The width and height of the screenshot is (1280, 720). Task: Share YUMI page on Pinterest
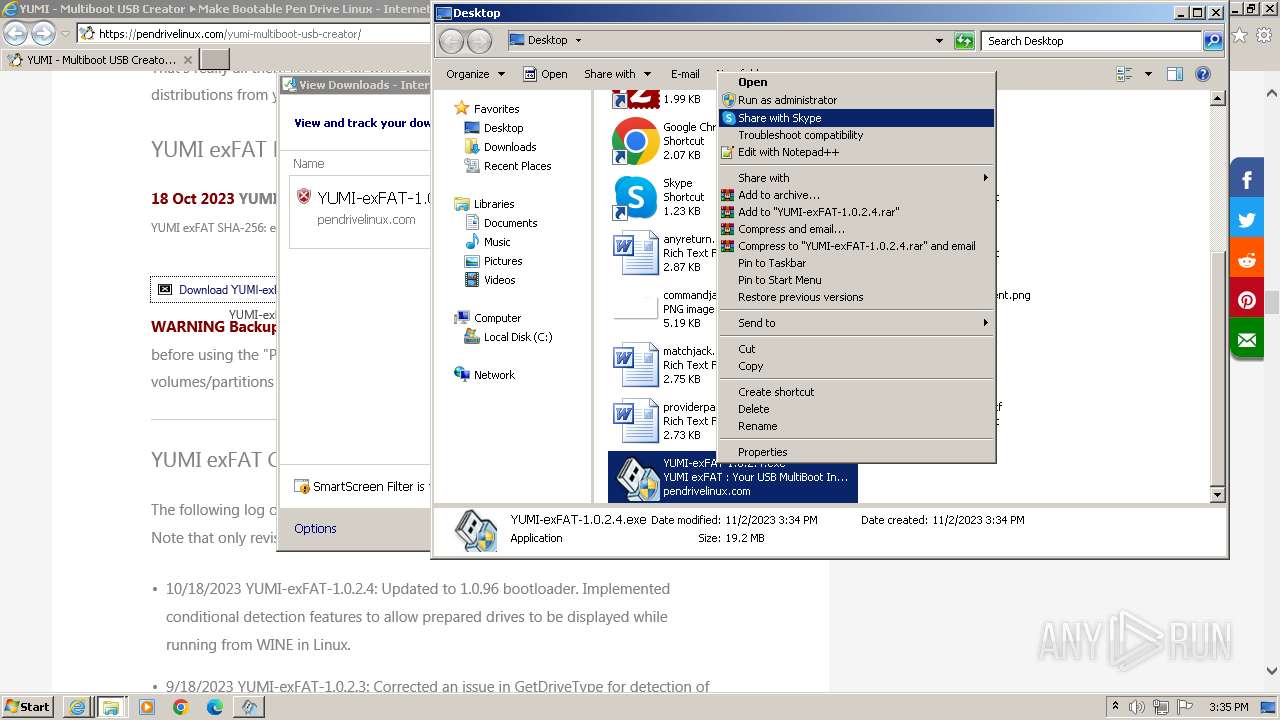click(1247, 300)
